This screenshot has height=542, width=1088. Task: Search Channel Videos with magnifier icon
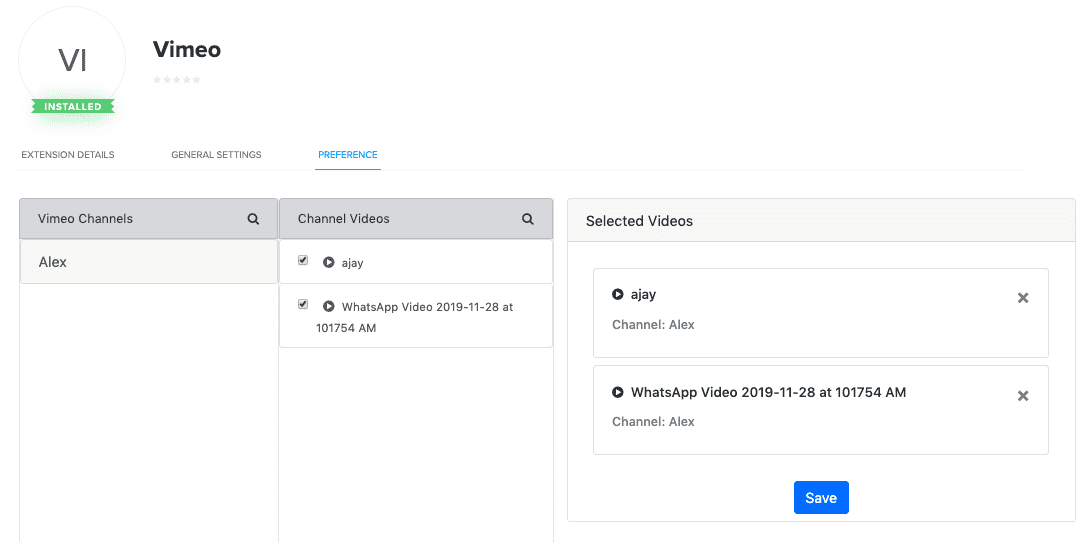528,219
